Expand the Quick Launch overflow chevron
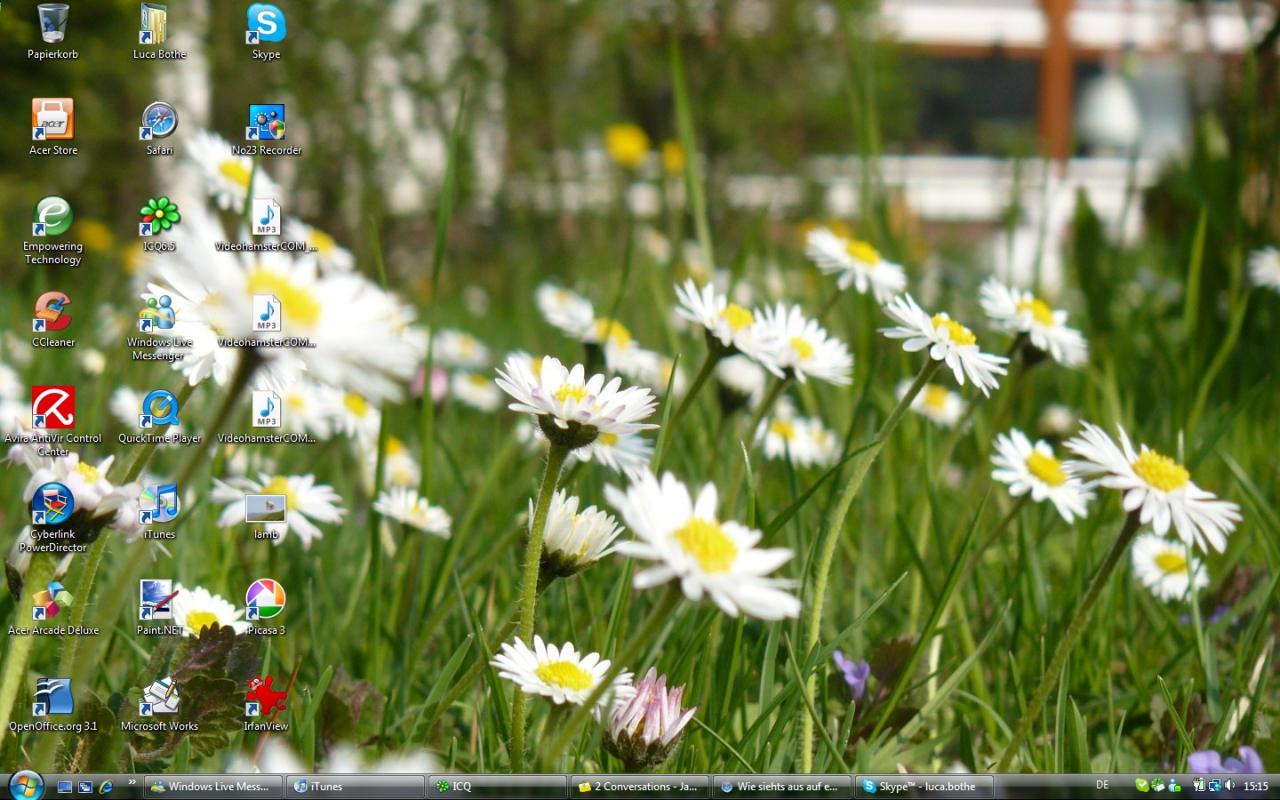Viewport: 1280px width, 800px height. (132, 783)
